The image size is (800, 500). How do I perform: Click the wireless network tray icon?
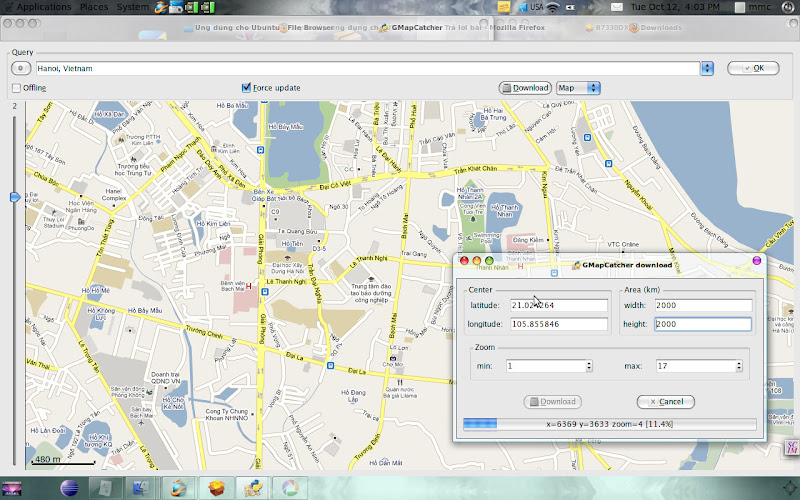(553, 7)
